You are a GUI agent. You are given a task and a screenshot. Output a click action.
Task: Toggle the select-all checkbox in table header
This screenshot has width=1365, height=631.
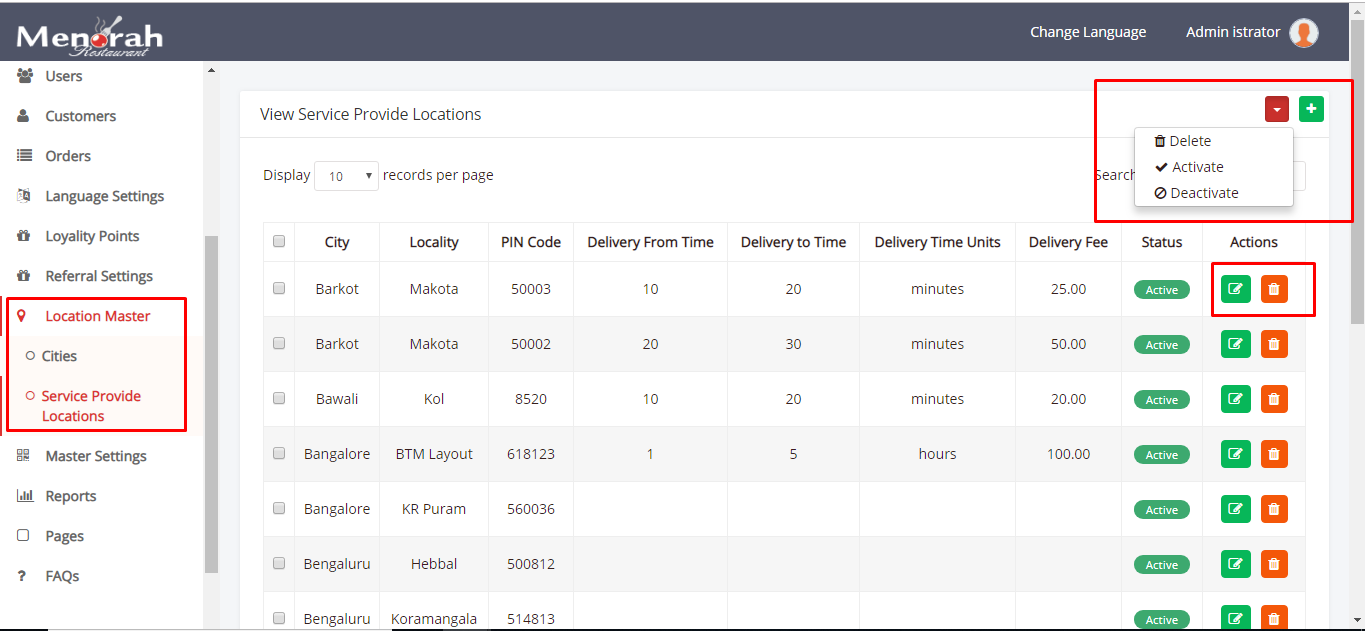[279, 241]
